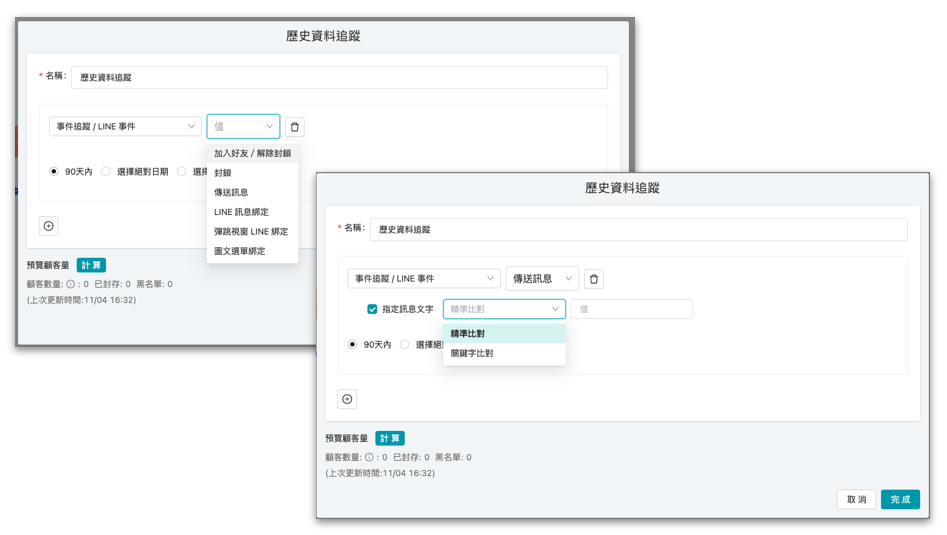Choose LINE 訊息綁定 option
This screenshot has width=947, height=535.
click(x=252, y=212)
